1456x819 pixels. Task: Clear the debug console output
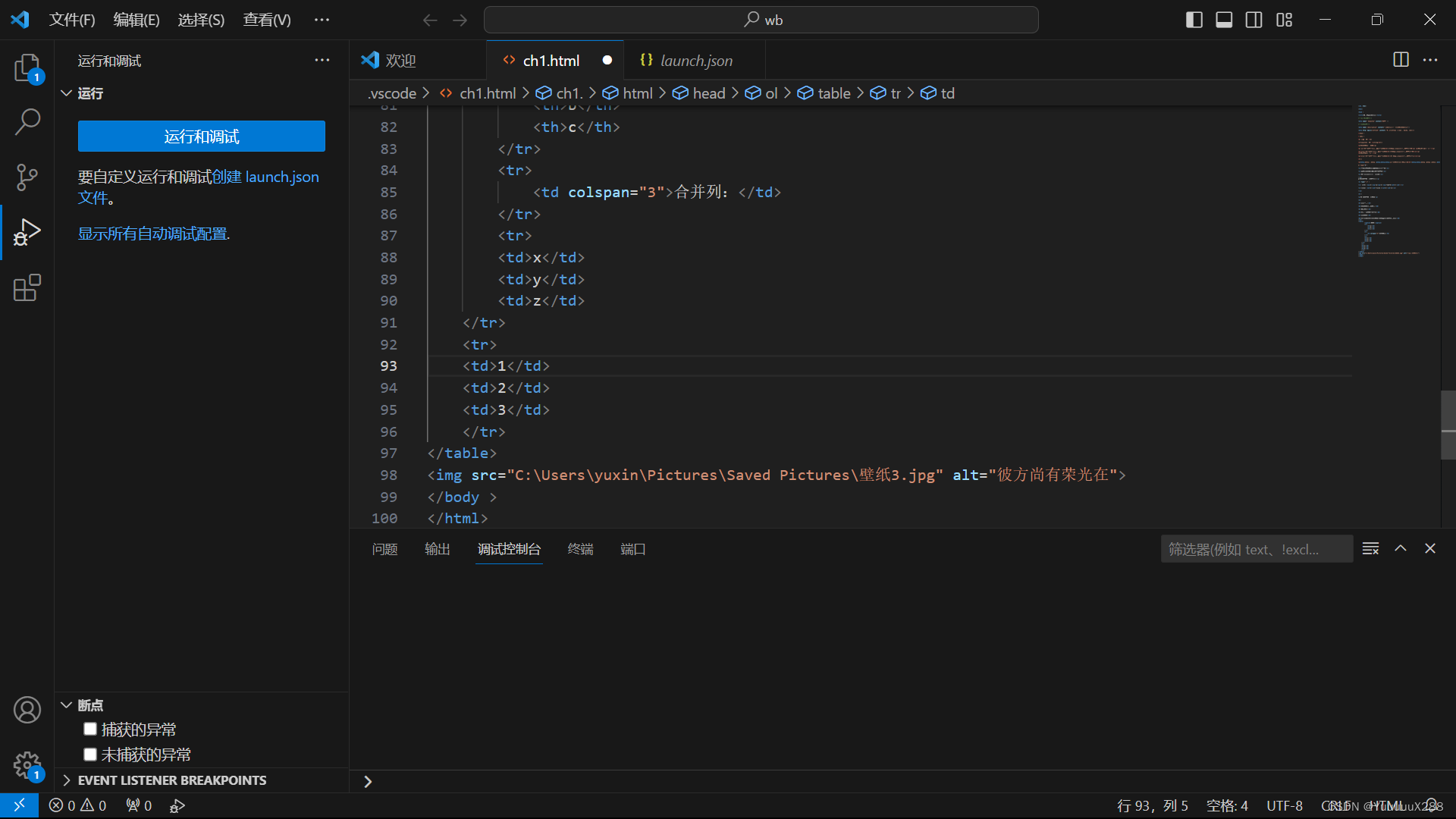pos(1370,548)
